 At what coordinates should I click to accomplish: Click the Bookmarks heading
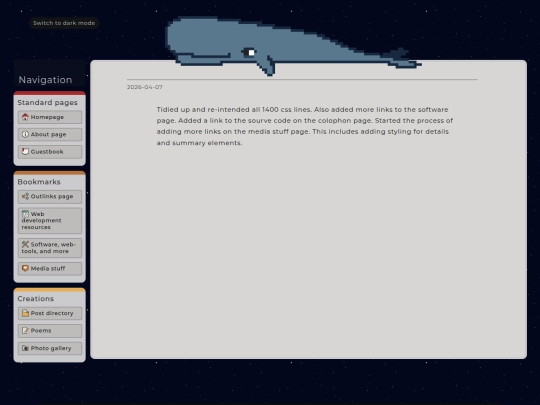39,182
